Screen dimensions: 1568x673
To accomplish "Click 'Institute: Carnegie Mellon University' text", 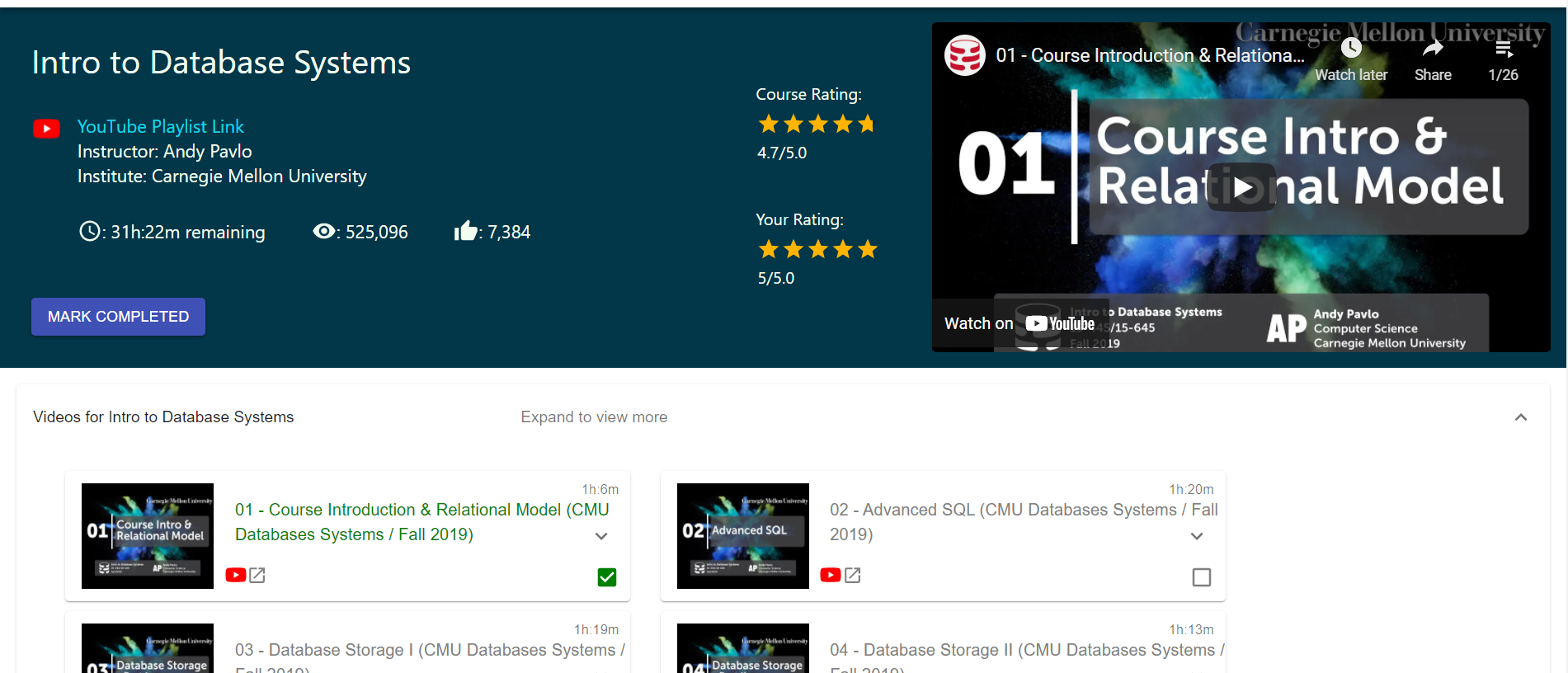I will (x=222, y=176).
